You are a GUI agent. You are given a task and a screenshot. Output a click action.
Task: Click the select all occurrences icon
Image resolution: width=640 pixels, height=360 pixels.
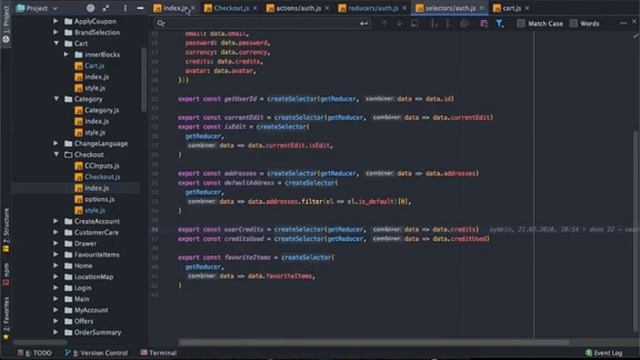[x=464, y=23]
